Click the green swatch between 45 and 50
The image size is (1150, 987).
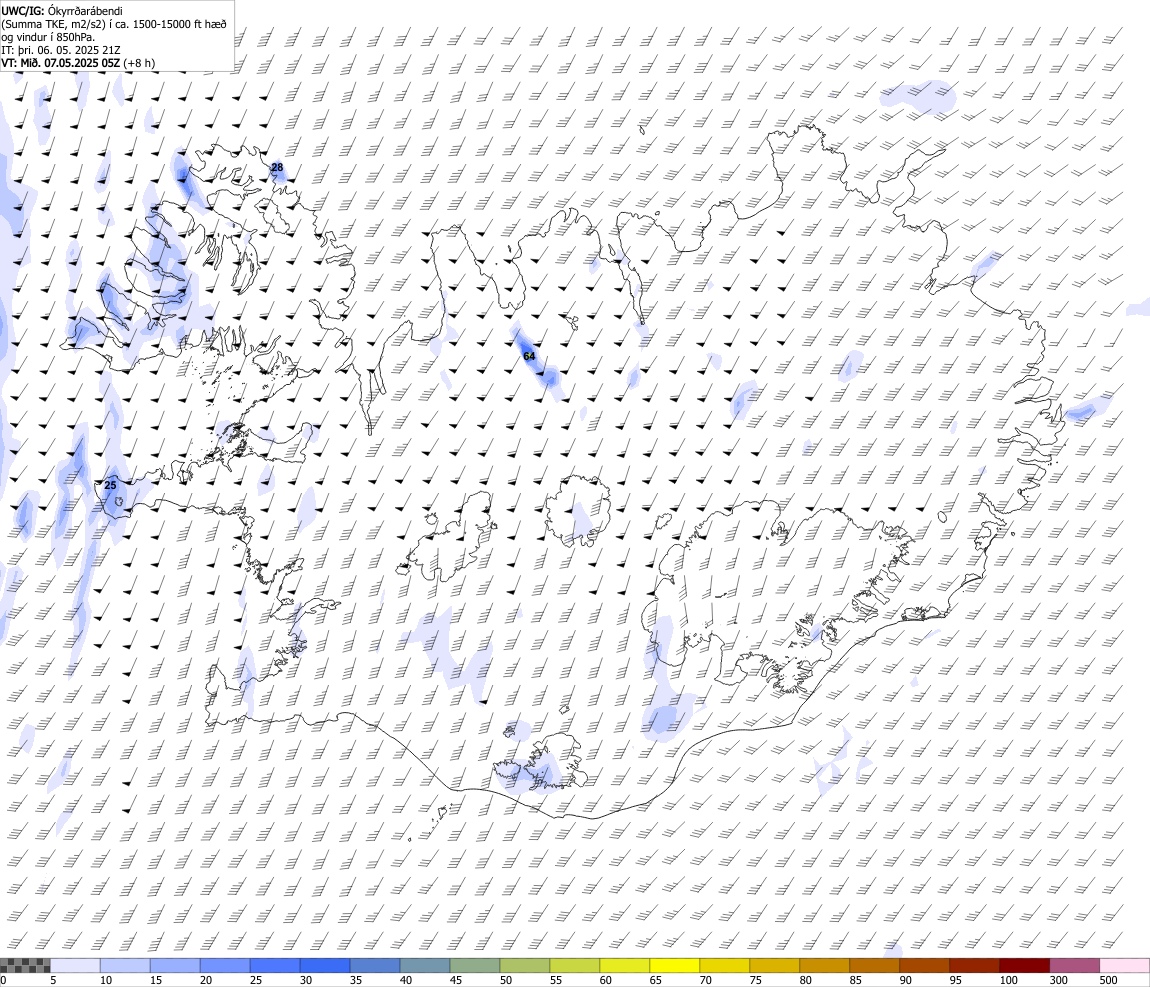pos(475,965)
